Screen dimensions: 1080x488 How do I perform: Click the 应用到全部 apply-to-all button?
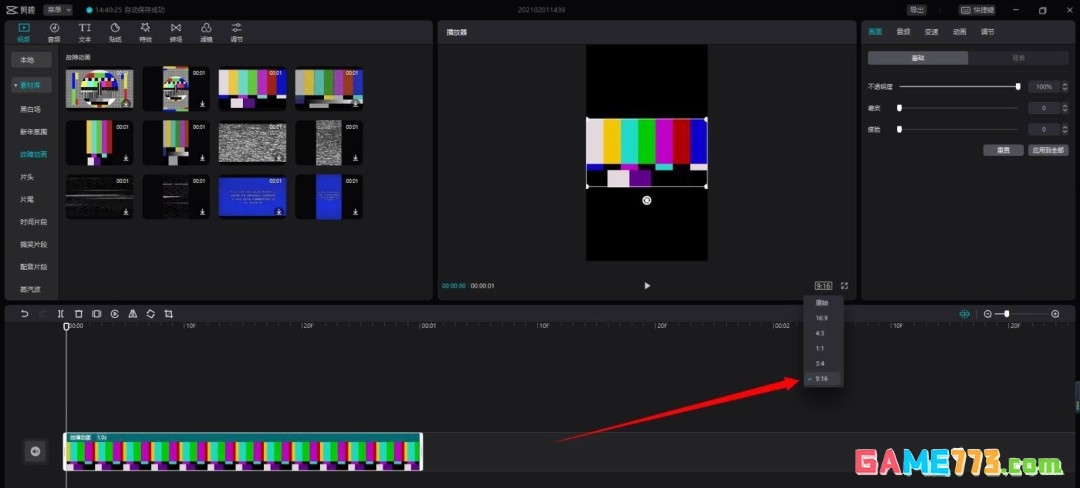1048,150
